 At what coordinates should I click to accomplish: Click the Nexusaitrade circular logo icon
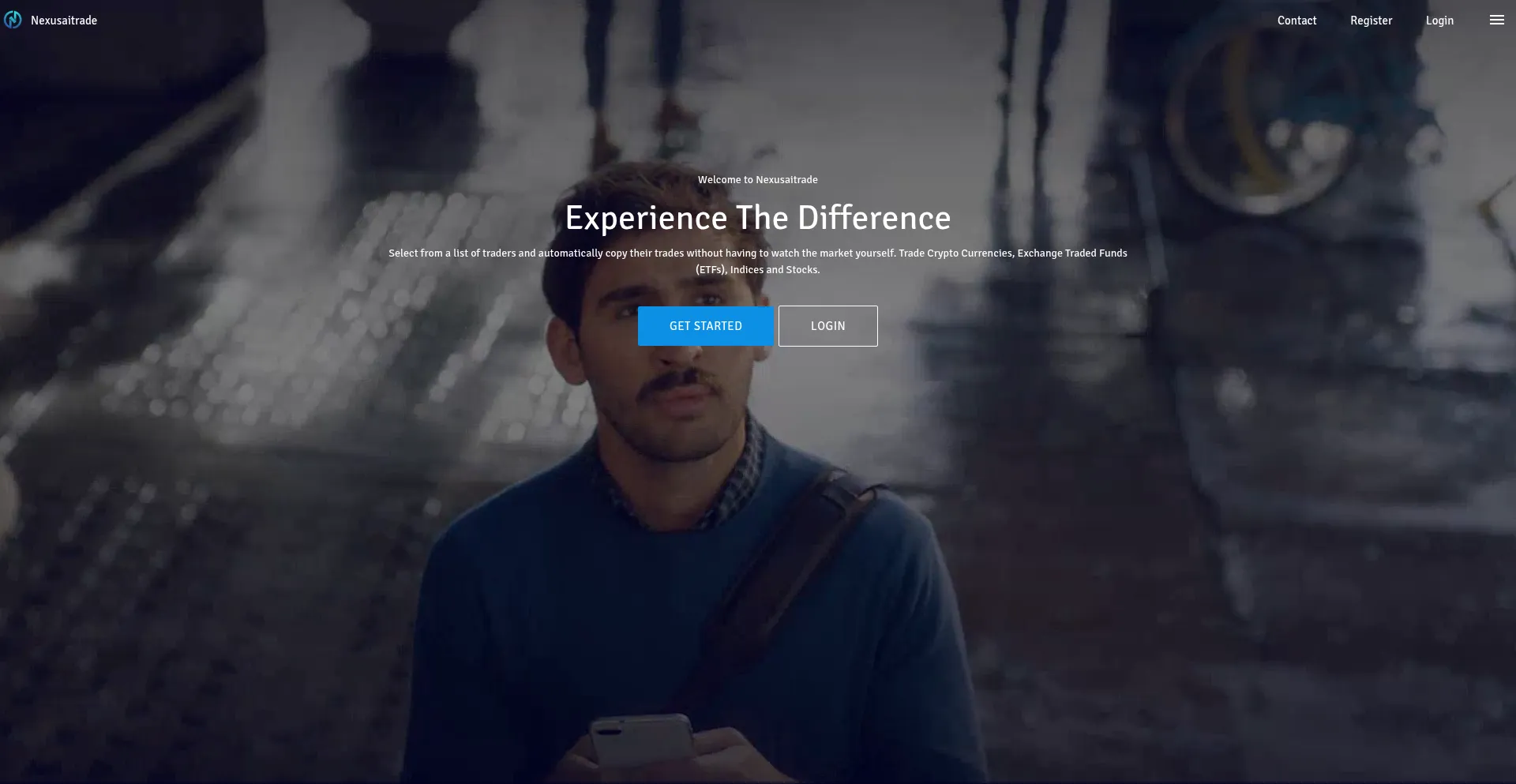(x=13, y=20)
